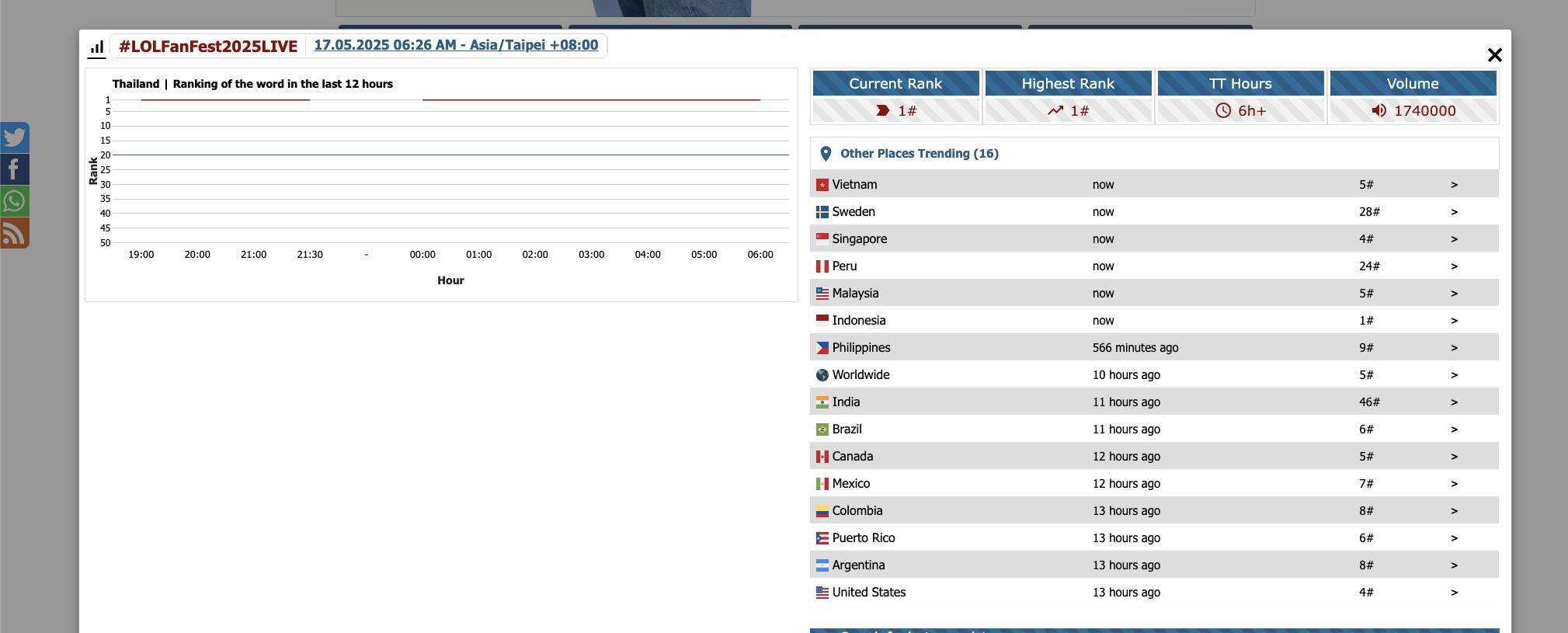Select the Current Rank header

click(x=895, y=83)
